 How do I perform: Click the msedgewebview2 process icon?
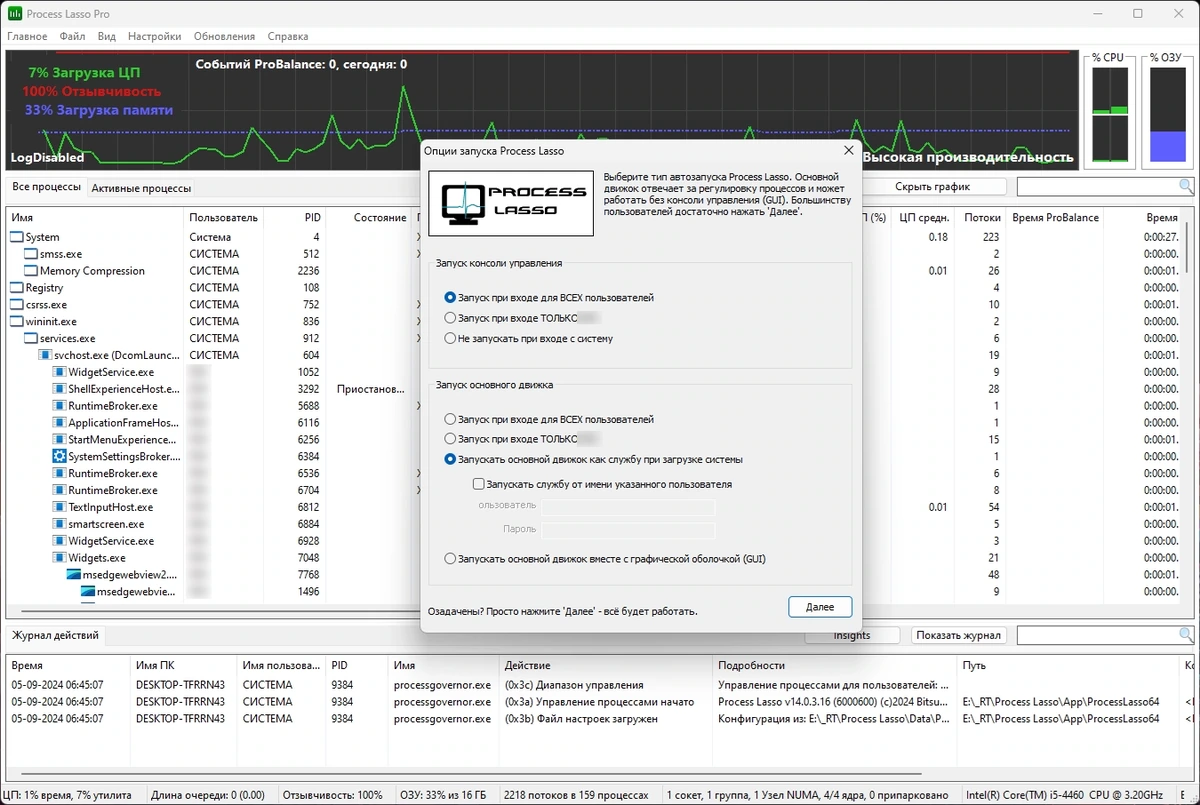pos(73,575)
